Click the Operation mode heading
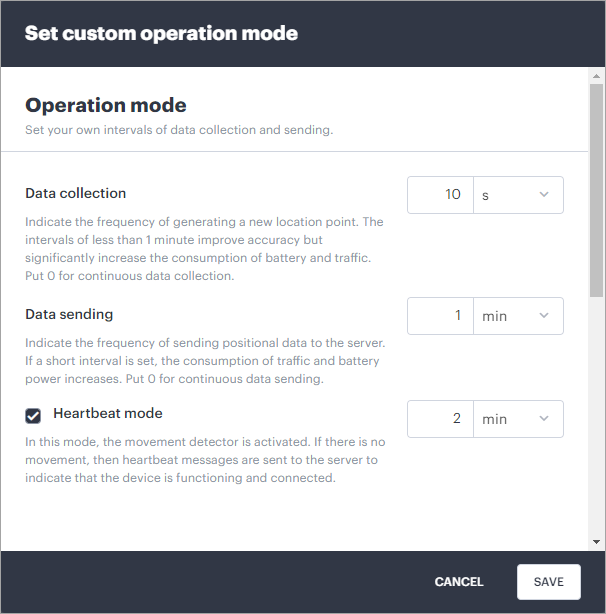The image size is (606, 614). point(106,105)
